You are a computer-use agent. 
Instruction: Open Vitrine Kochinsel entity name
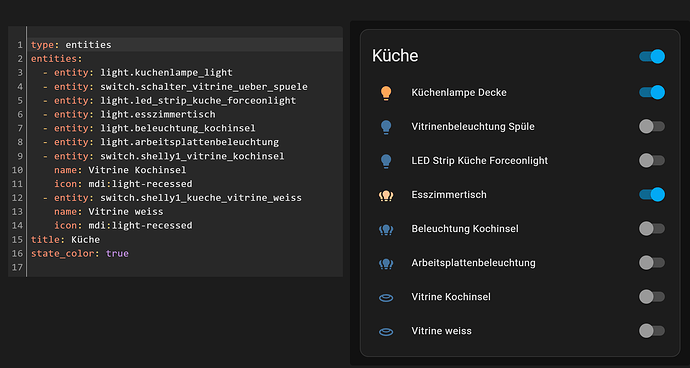tap(451, 297)
